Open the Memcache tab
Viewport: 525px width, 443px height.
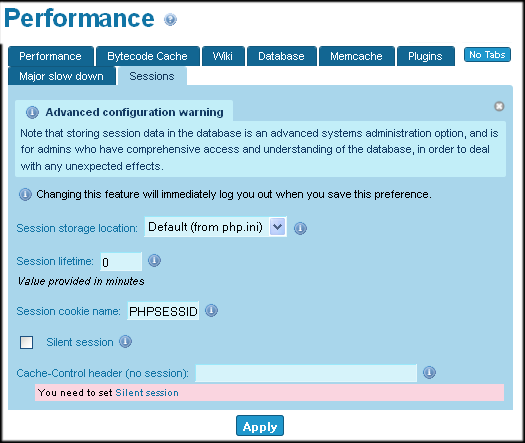tap(356, 56)
